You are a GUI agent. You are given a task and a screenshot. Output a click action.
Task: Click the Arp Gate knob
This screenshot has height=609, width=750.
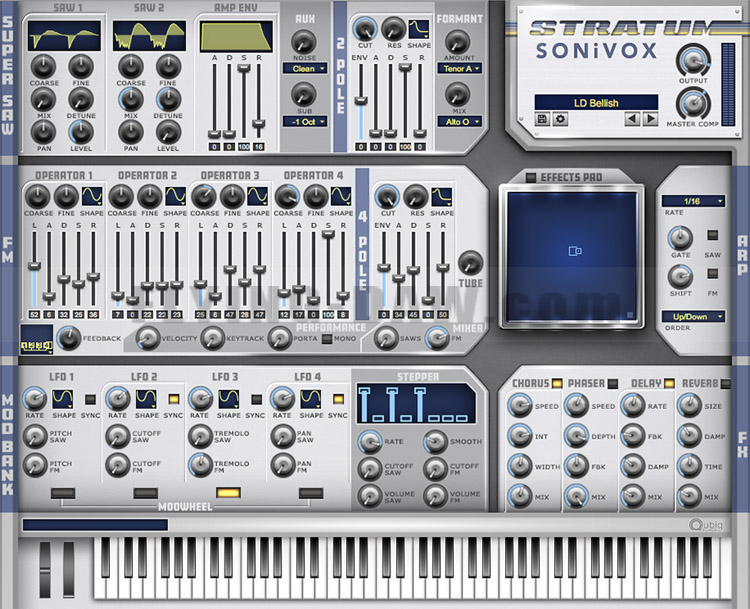680,238
